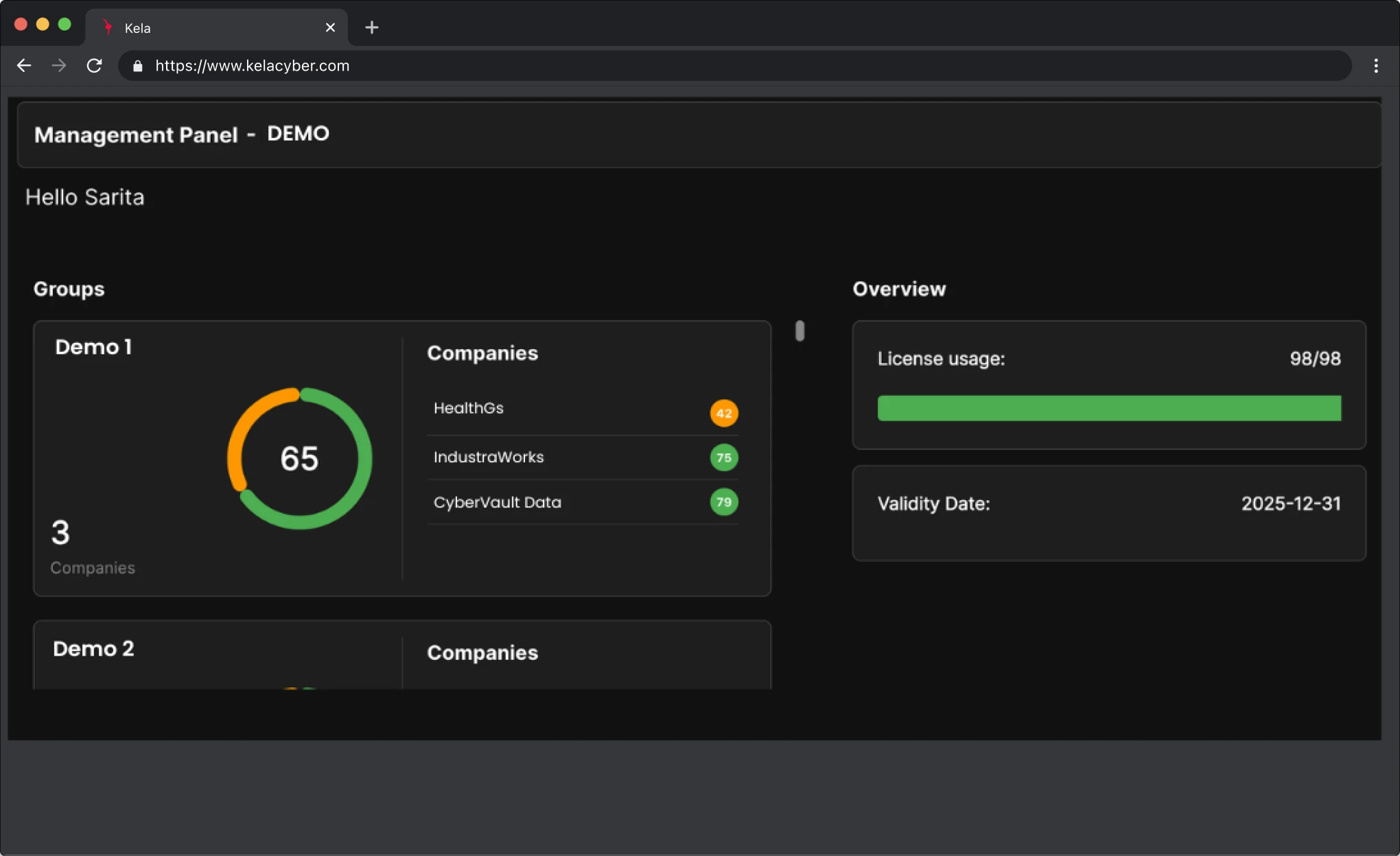1400x856 pixels.
Task: Click the License usage label
Action: 941,359
